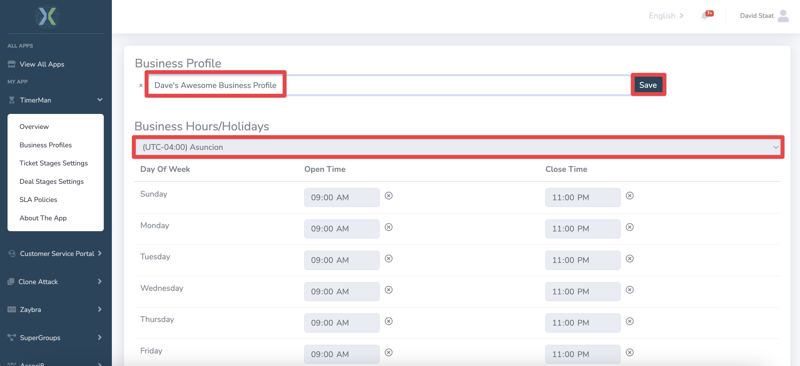Clear Monday close time with its x icon
The height and width of the screenshot is (366, 800).
pyautogui.click(x=630, y=227)
